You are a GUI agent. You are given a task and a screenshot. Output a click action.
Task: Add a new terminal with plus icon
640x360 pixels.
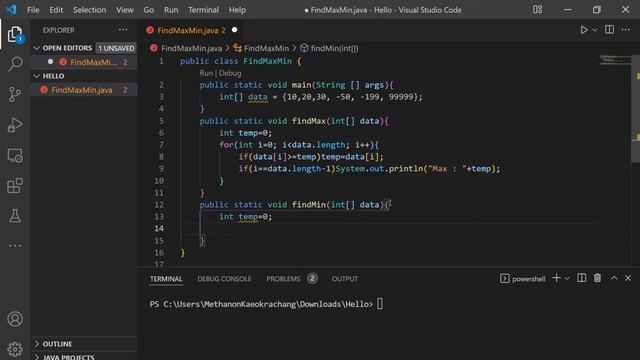pyautogui.click(x=556, y=278)
